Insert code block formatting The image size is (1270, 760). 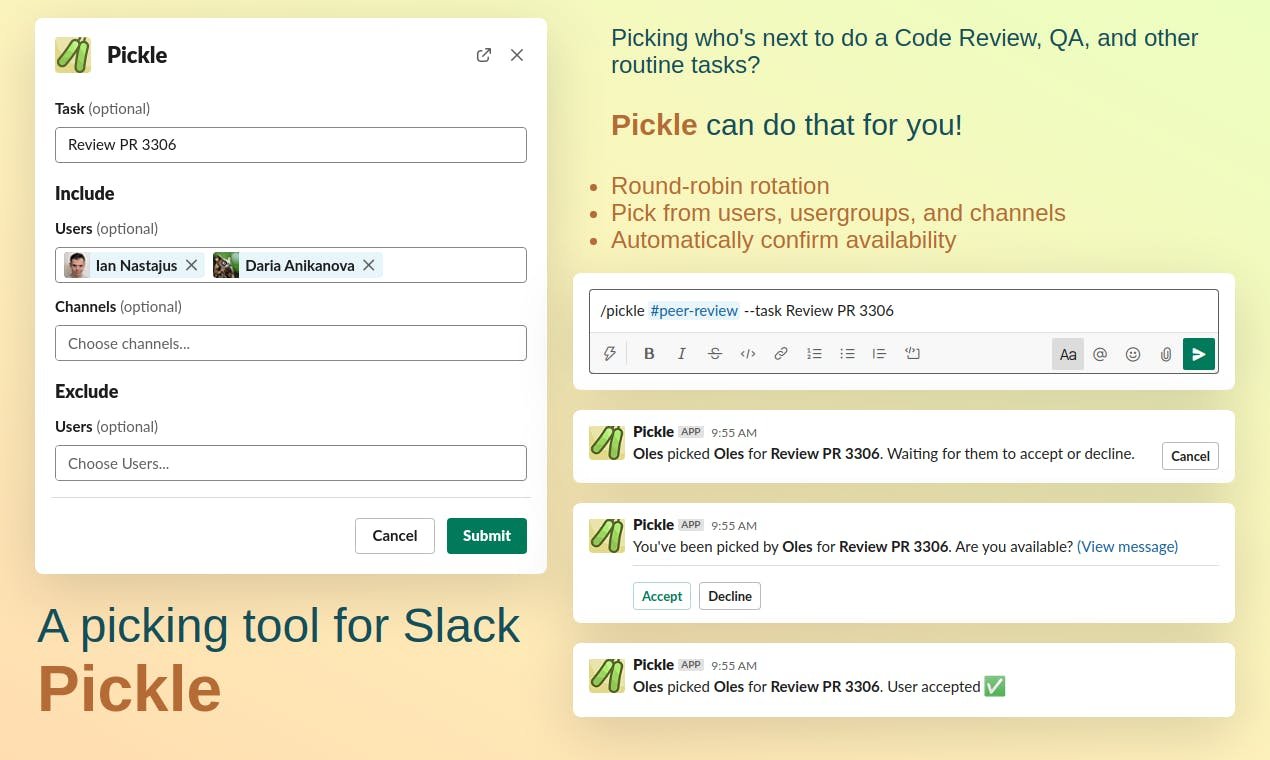point(912,354)
